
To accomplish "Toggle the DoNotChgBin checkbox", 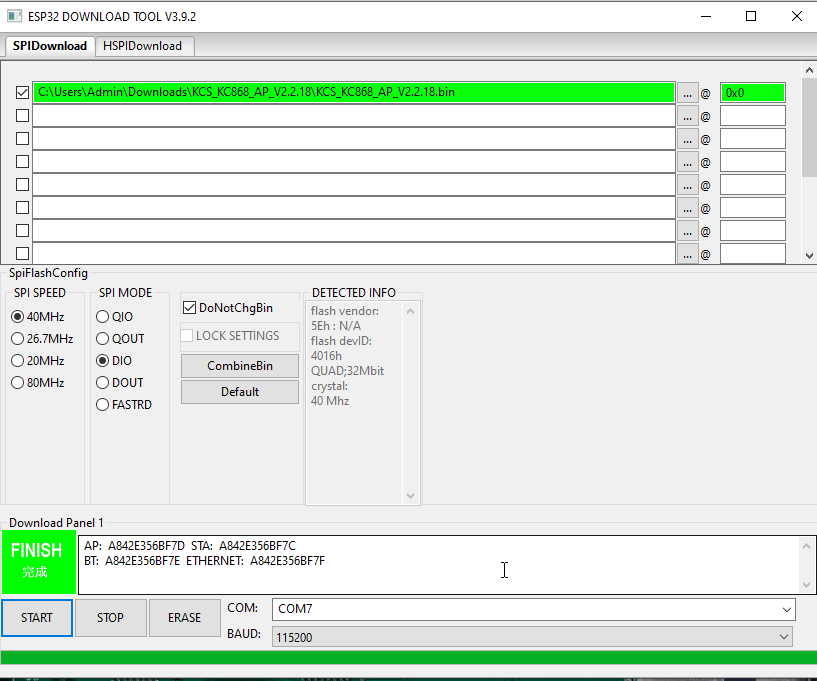I will (190, 308).
